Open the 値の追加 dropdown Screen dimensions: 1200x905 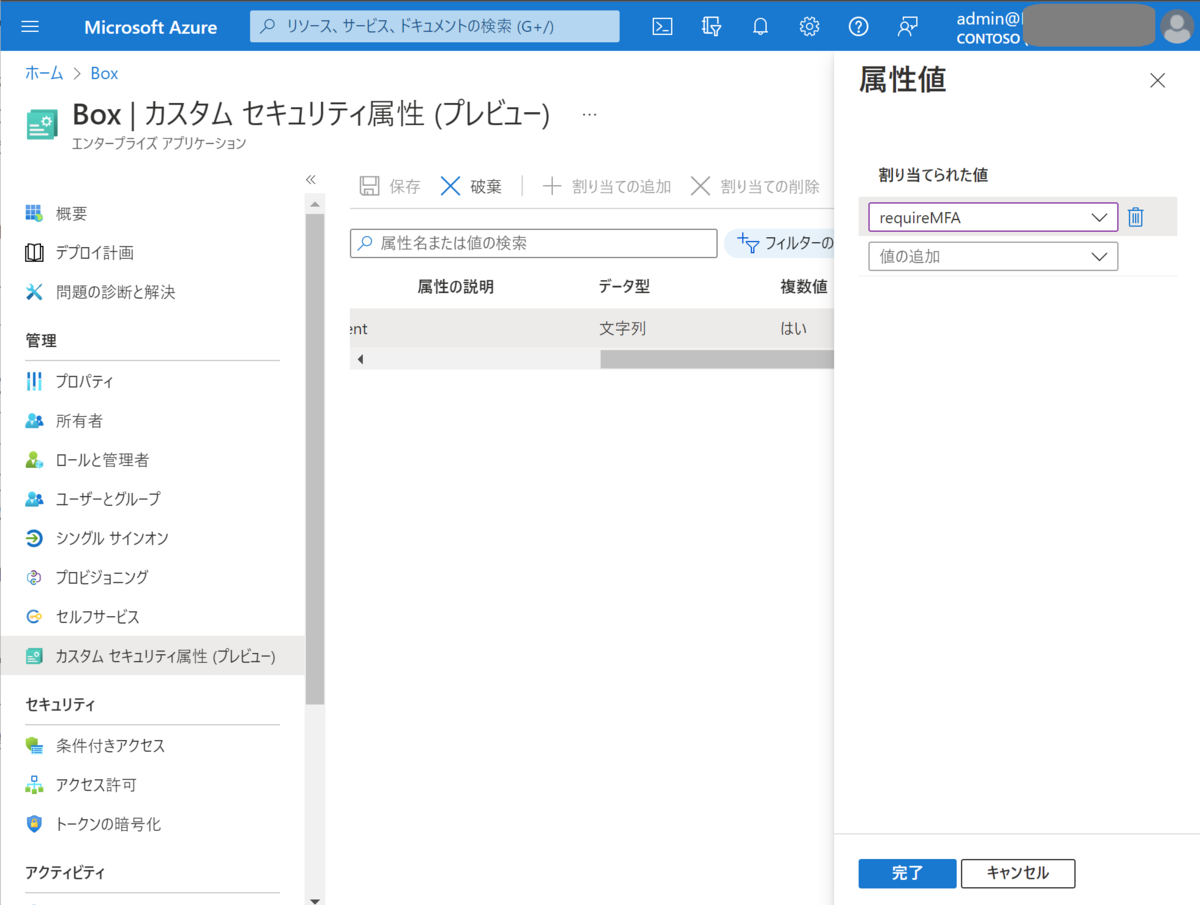[992, 257]
